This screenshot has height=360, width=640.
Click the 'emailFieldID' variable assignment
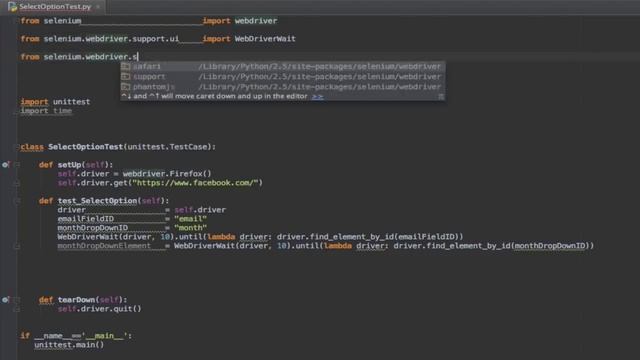pos(86,219)
